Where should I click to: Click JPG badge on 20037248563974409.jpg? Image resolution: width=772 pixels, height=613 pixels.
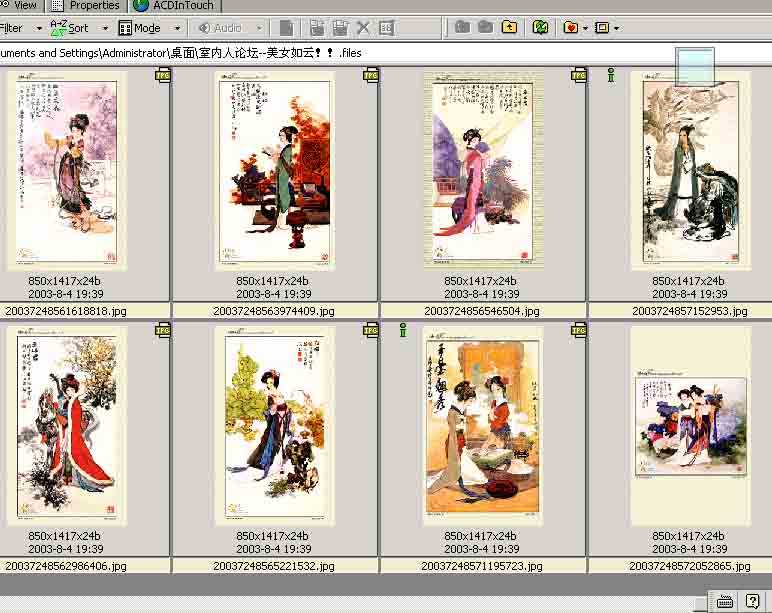[x=371, y=75]
